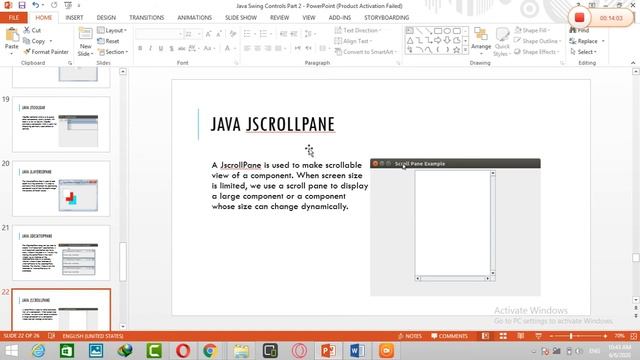Click Convert to SmartArt
640x360 pixels.
coord(365,52)
